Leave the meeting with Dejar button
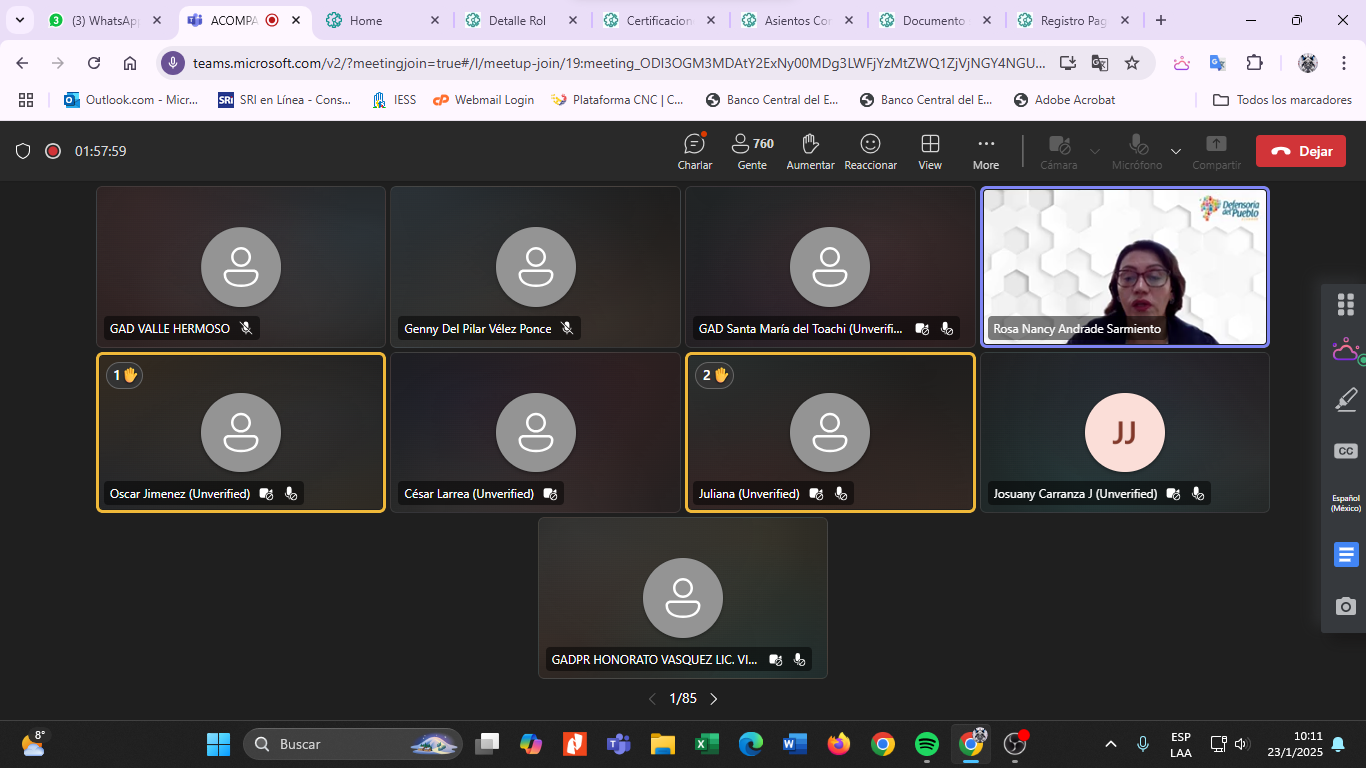The width and height of the screenshot is (1366, 768). pyautogui.click(x=1300, y=151)
